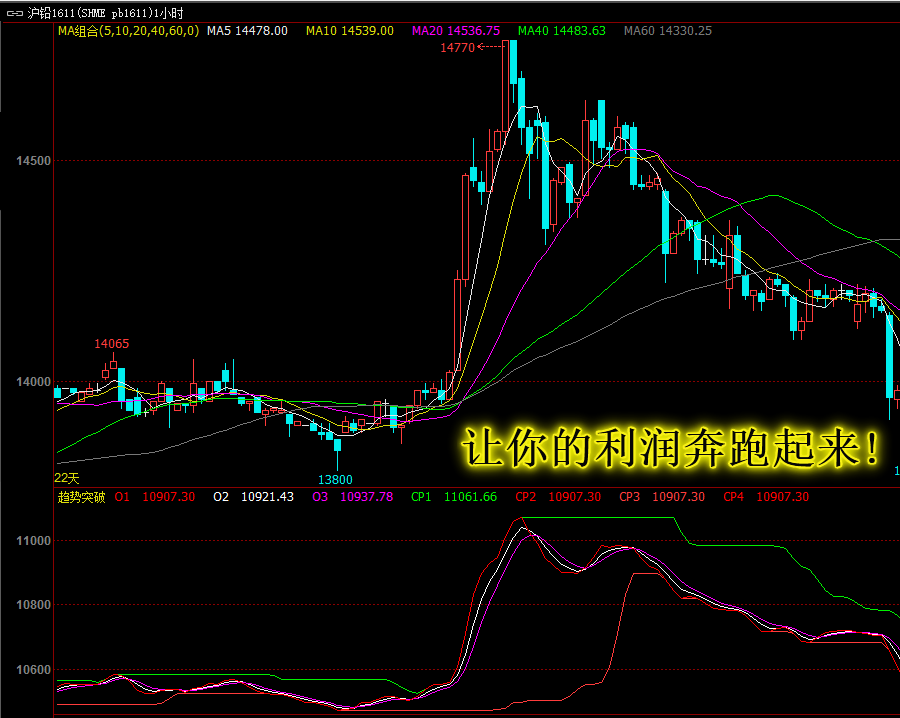The height and width of the screenshot is (718, 900).
Task: Select the O1 10907.30 value
Action: (155, 497)
